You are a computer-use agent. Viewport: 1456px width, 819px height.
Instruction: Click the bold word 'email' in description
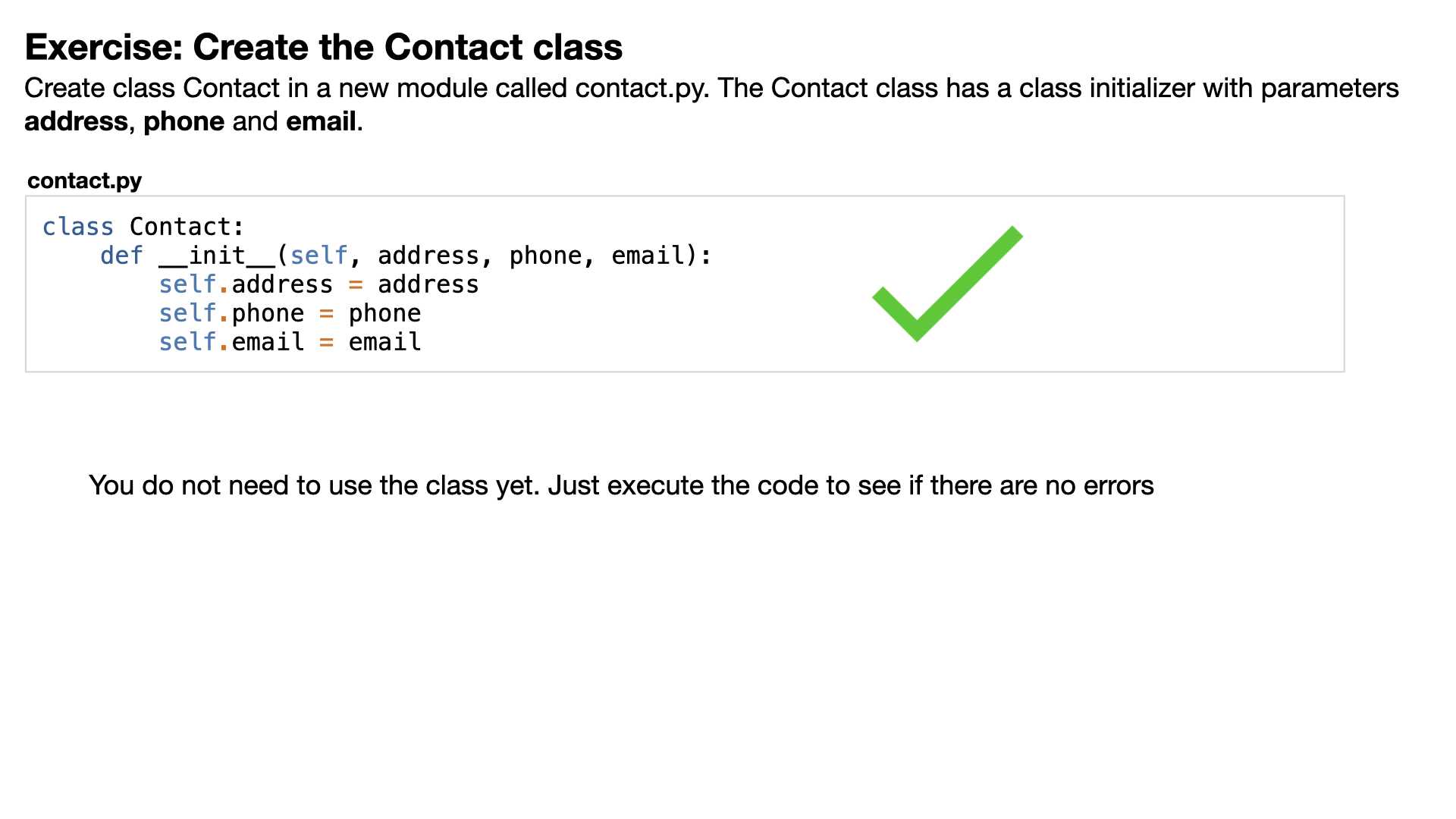tap(321, 121)
